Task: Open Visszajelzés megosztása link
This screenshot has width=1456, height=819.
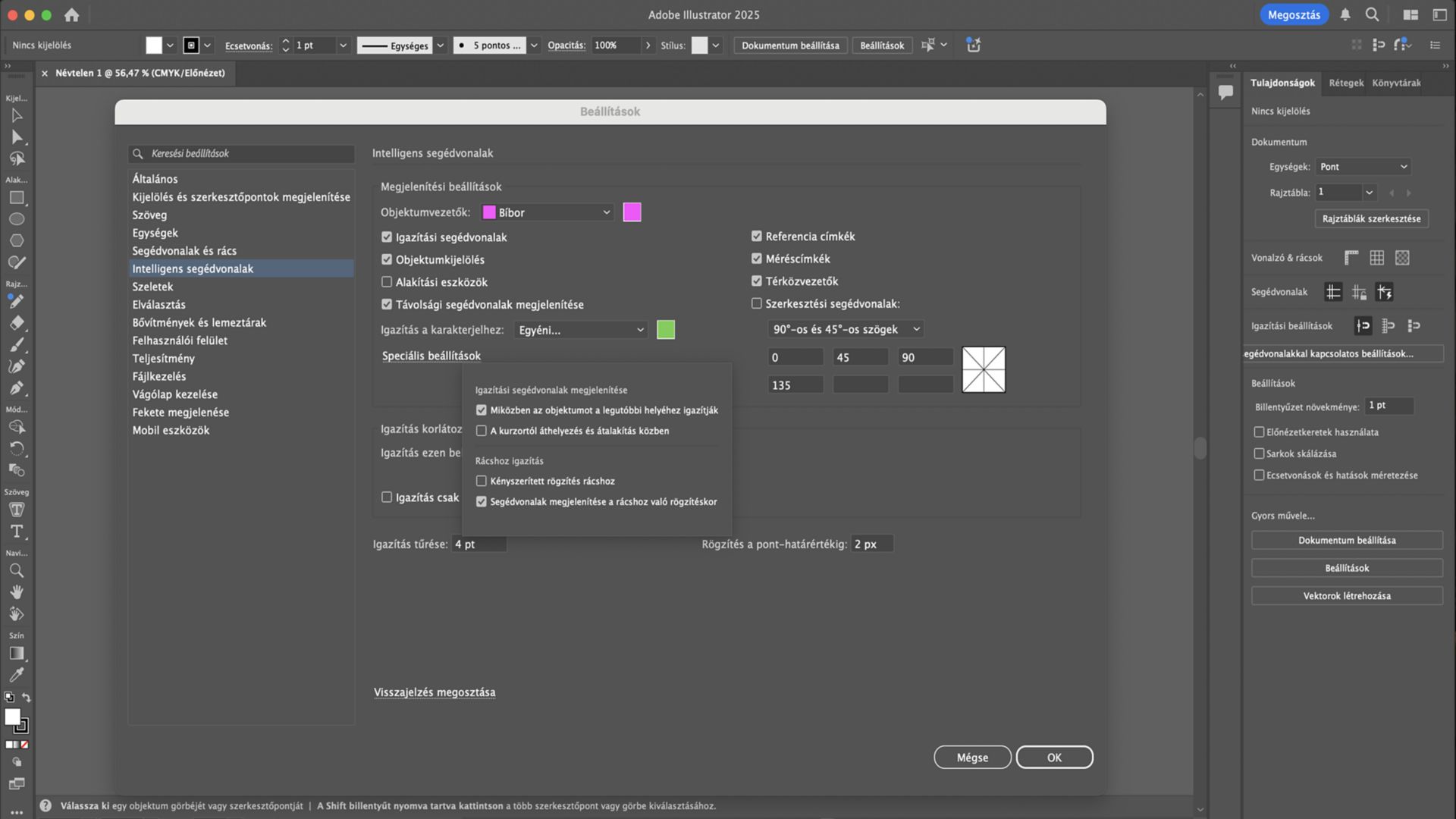Action: coord(435,692)
